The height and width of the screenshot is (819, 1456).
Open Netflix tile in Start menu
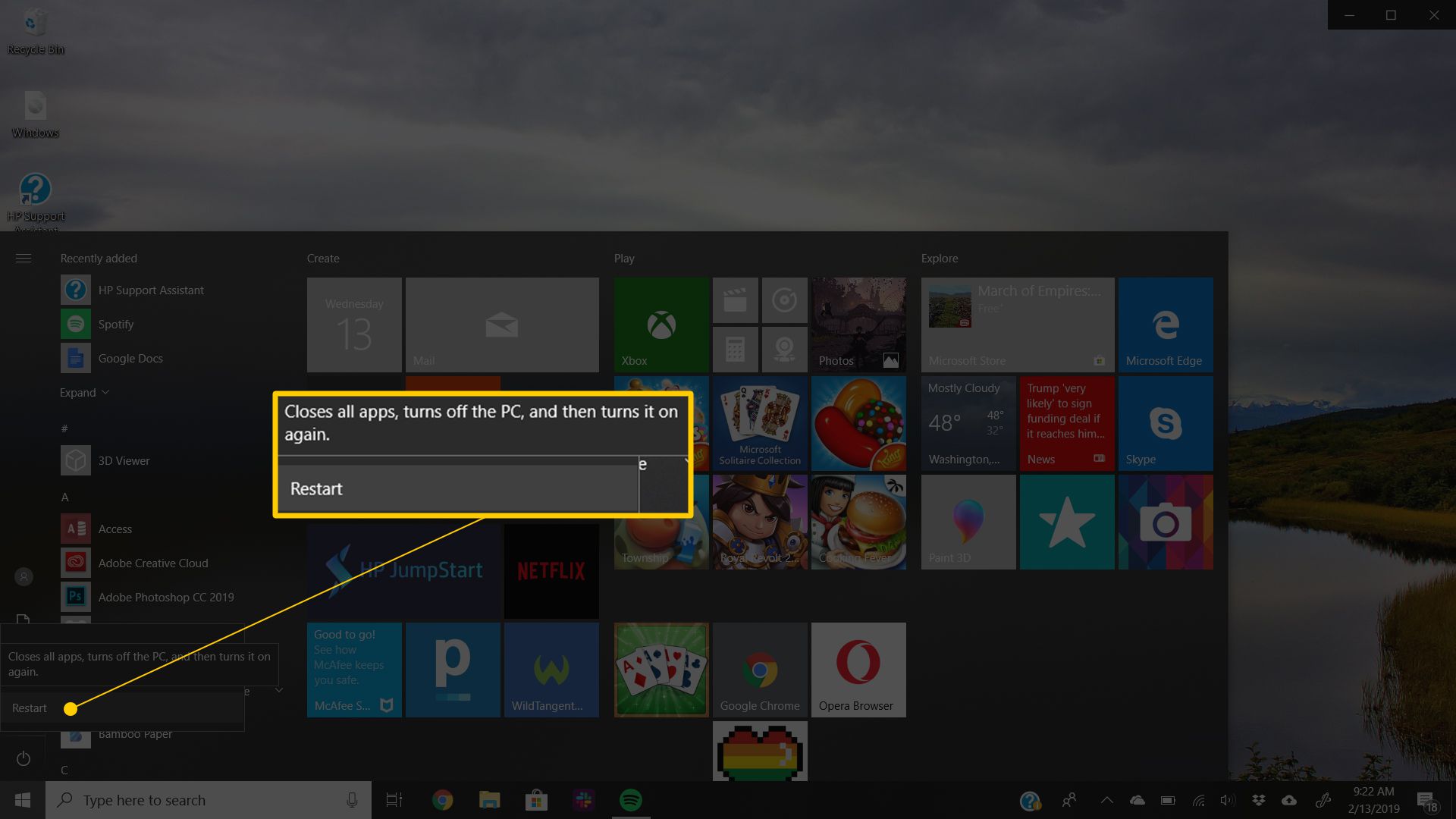550,569
